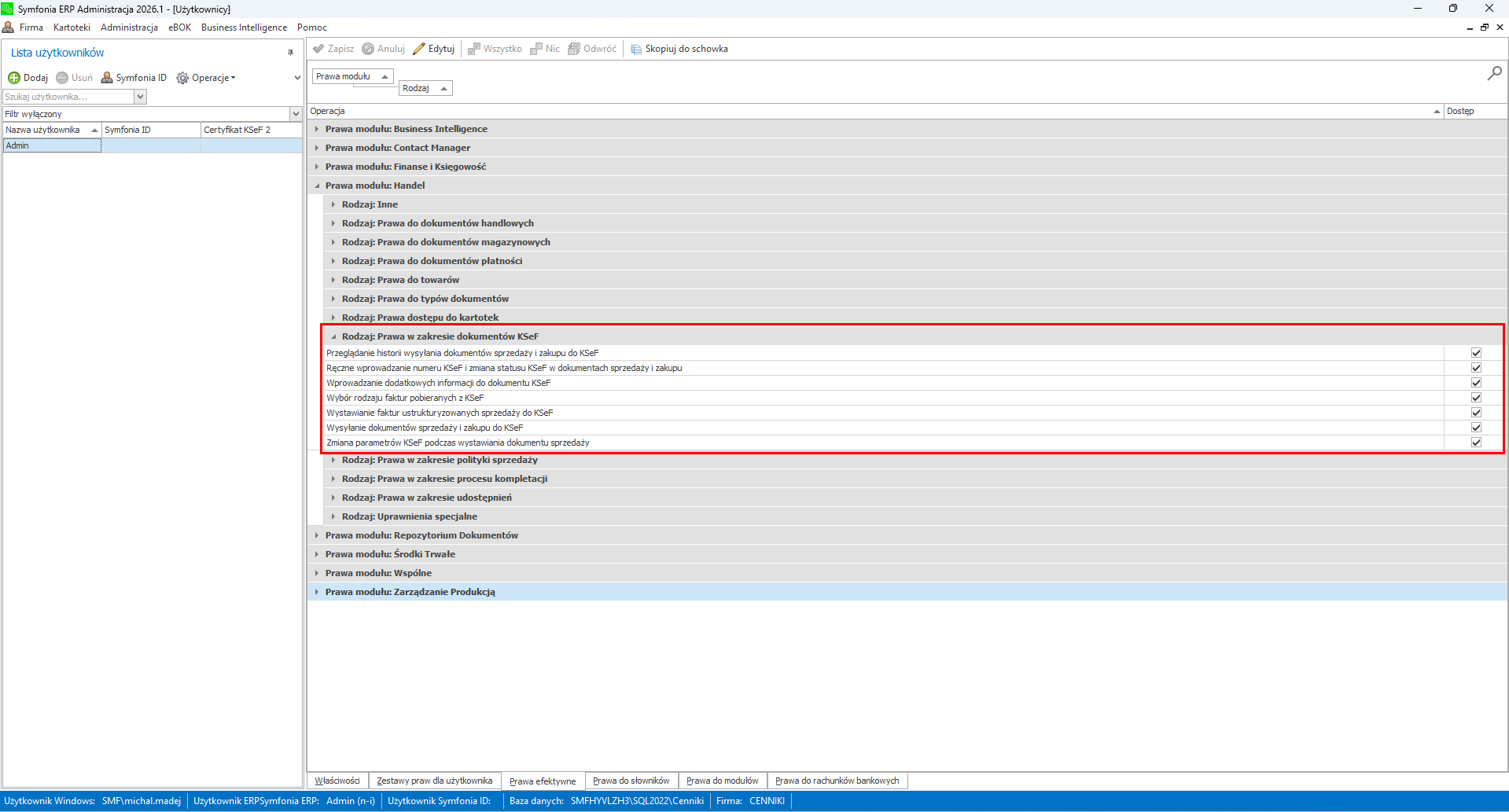This screenshot has width=1509, height=812.
Task: Click the Rodzaj grouping button
Action: point(425,88)
